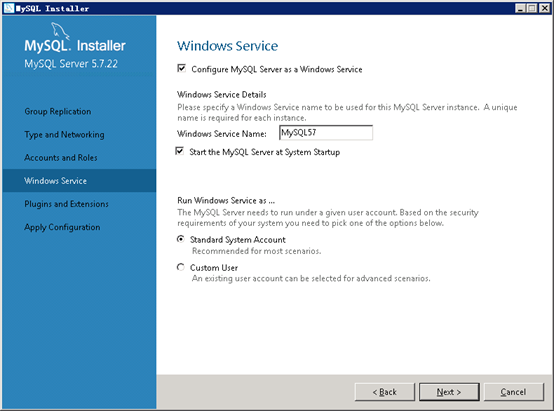The width and height of the screenshot is (554, 411).
Task: Choose the Custom User radio button
Action: coord(181,267)
